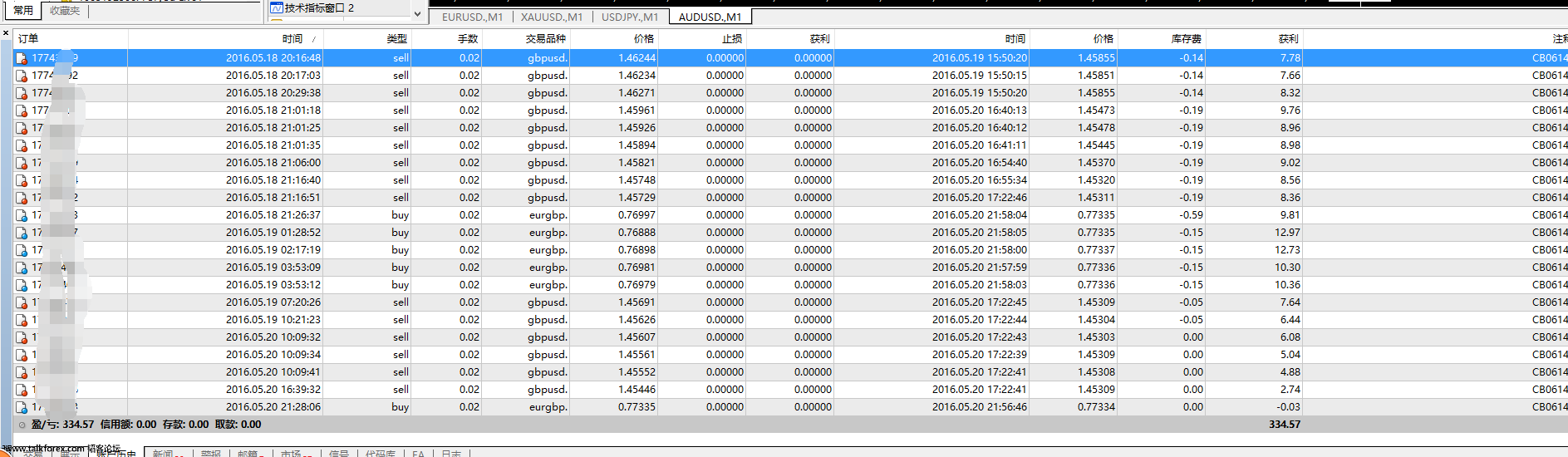The height and width of the screenshot is (457, 1568).
Task: Click the order icon of the 2016.05.20 21:28:06 row
Action: (x=22, y=407)
